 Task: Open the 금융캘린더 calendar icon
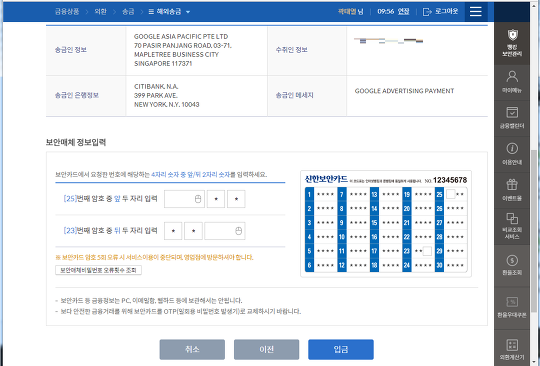512,112
